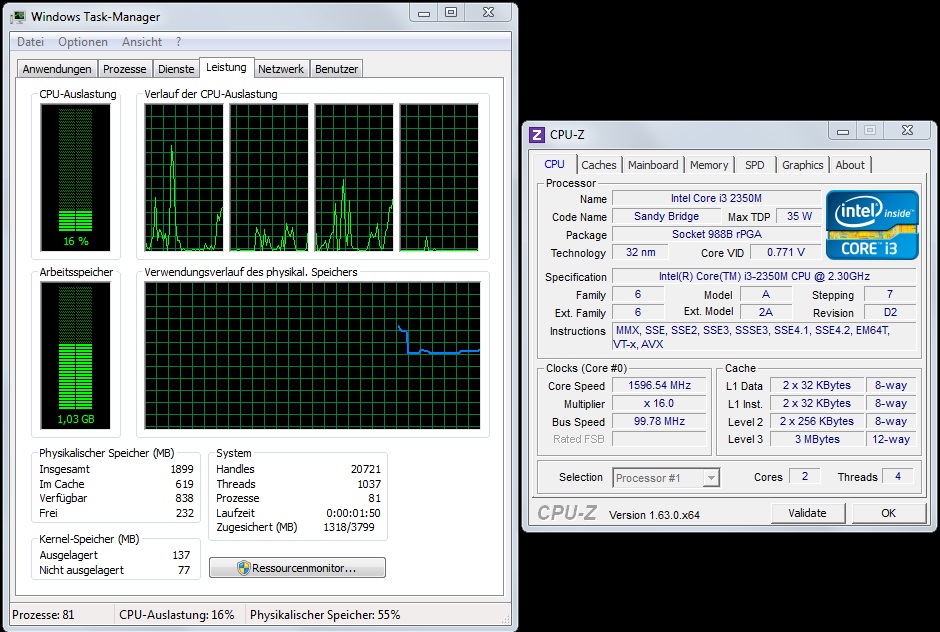940x632 pixels.
Task: Click the Multiplier value x 16.0
Action: [659, 404]
